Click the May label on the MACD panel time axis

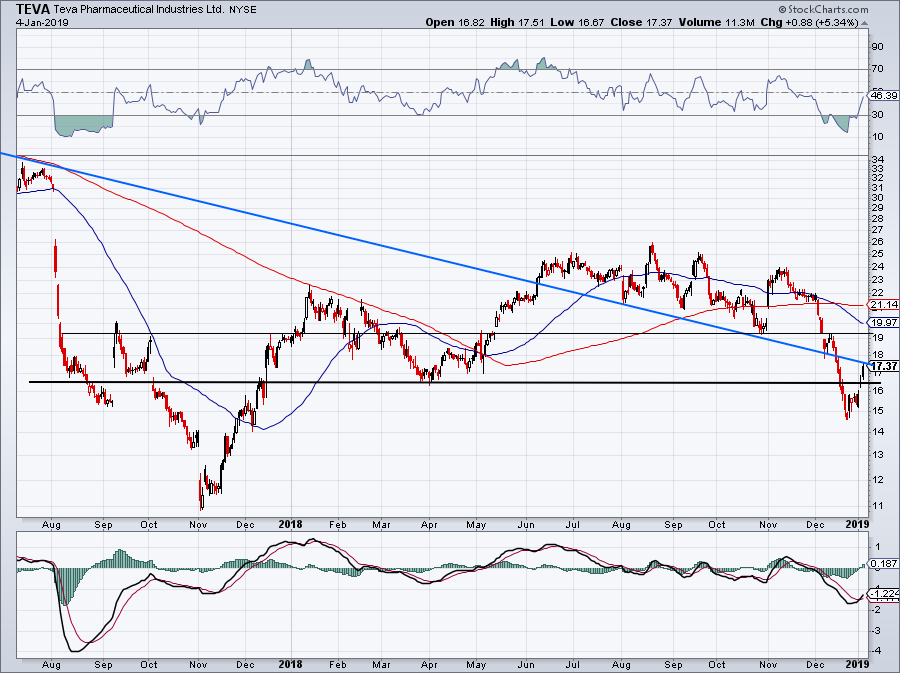(x=476, y=665)
